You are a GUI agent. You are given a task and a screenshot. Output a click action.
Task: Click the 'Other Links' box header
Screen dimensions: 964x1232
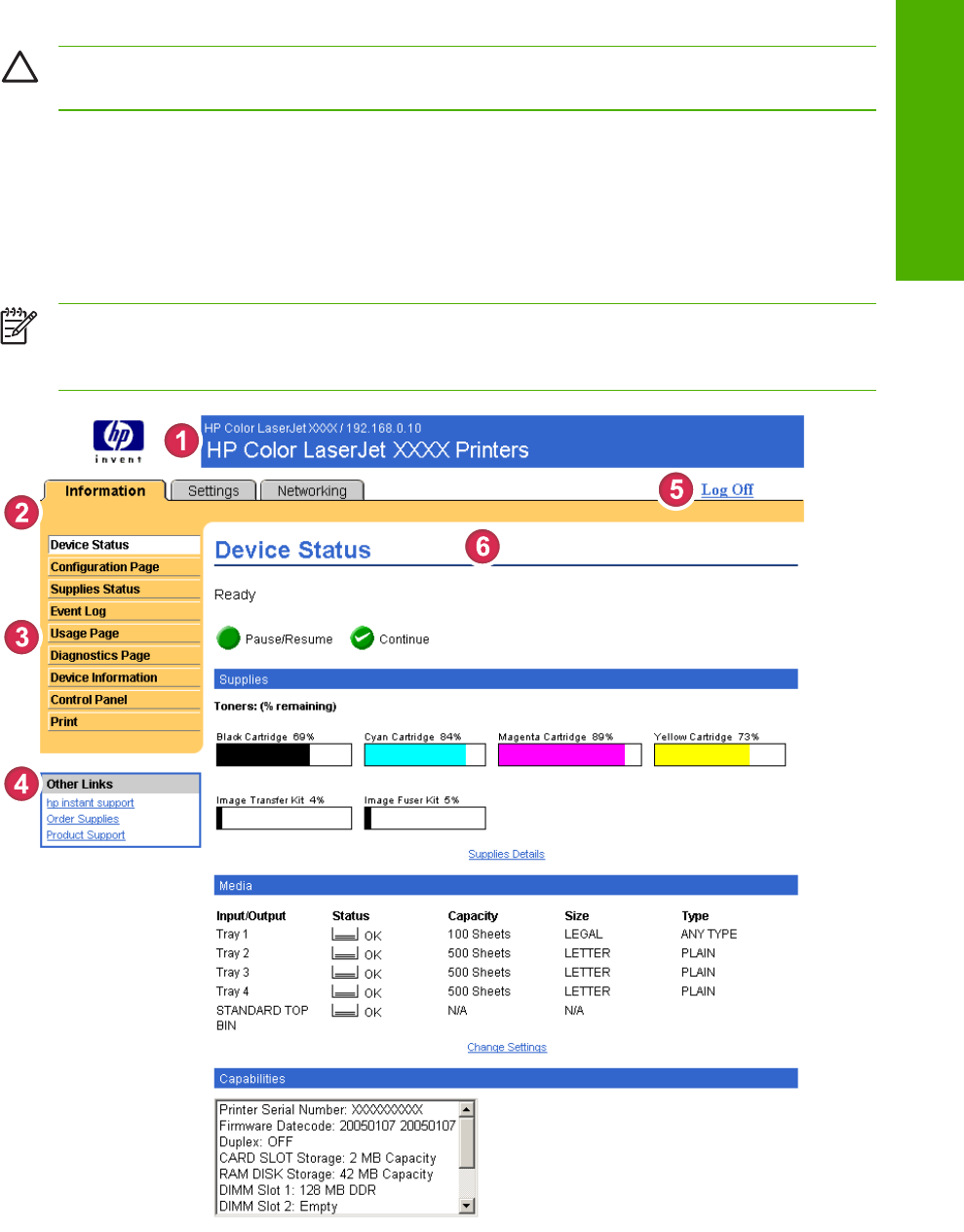pyautogui.click(x=121, y=784)
